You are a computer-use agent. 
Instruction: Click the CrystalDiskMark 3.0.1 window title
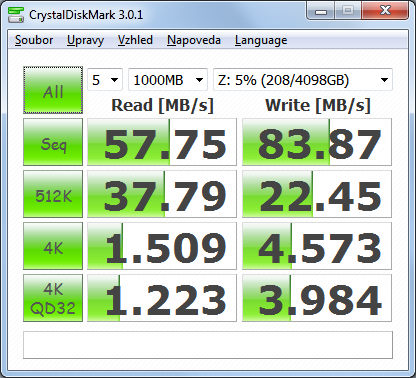(x=86, y=15)
